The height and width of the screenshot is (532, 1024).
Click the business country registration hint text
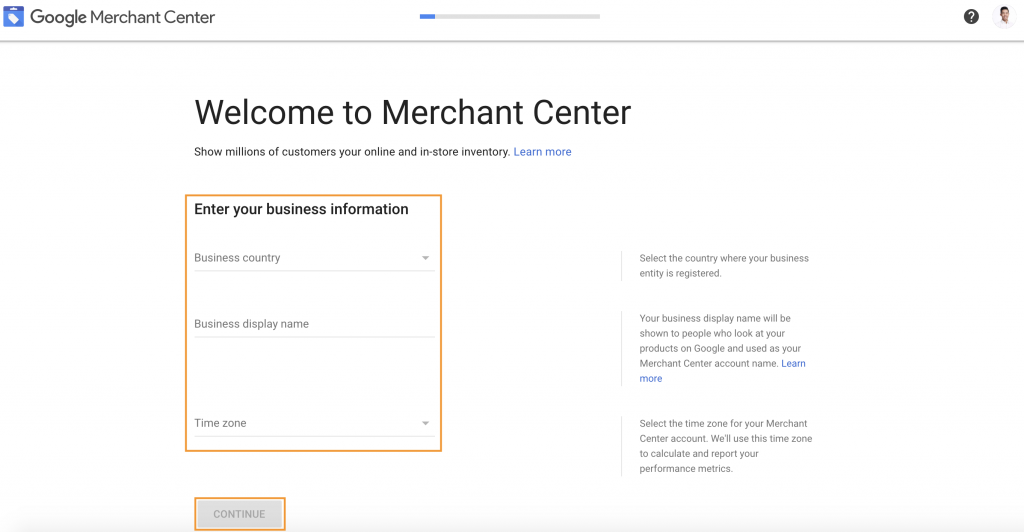click(724, 266)
